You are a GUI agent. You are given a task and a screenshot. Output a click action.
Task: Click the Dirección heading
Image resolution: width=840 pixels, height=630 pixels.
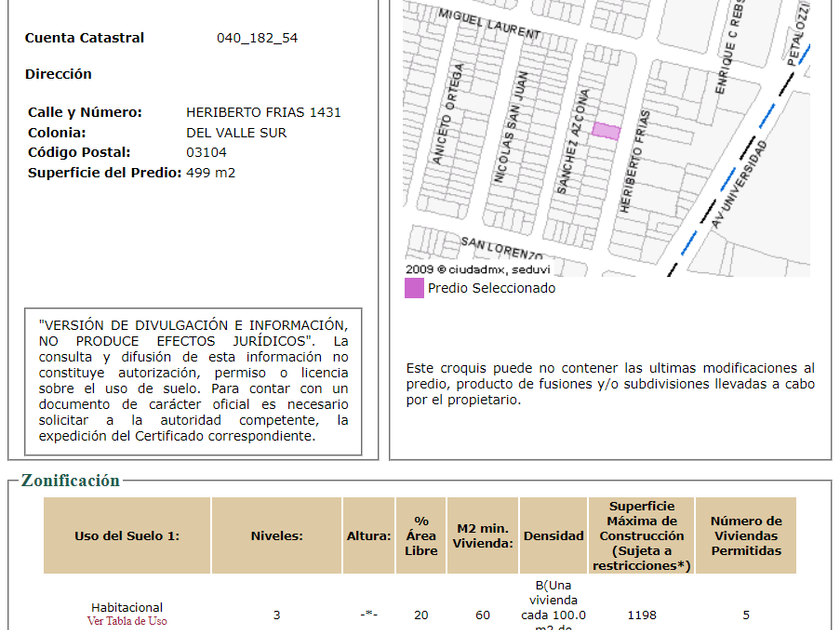click(x=58, y=74)
